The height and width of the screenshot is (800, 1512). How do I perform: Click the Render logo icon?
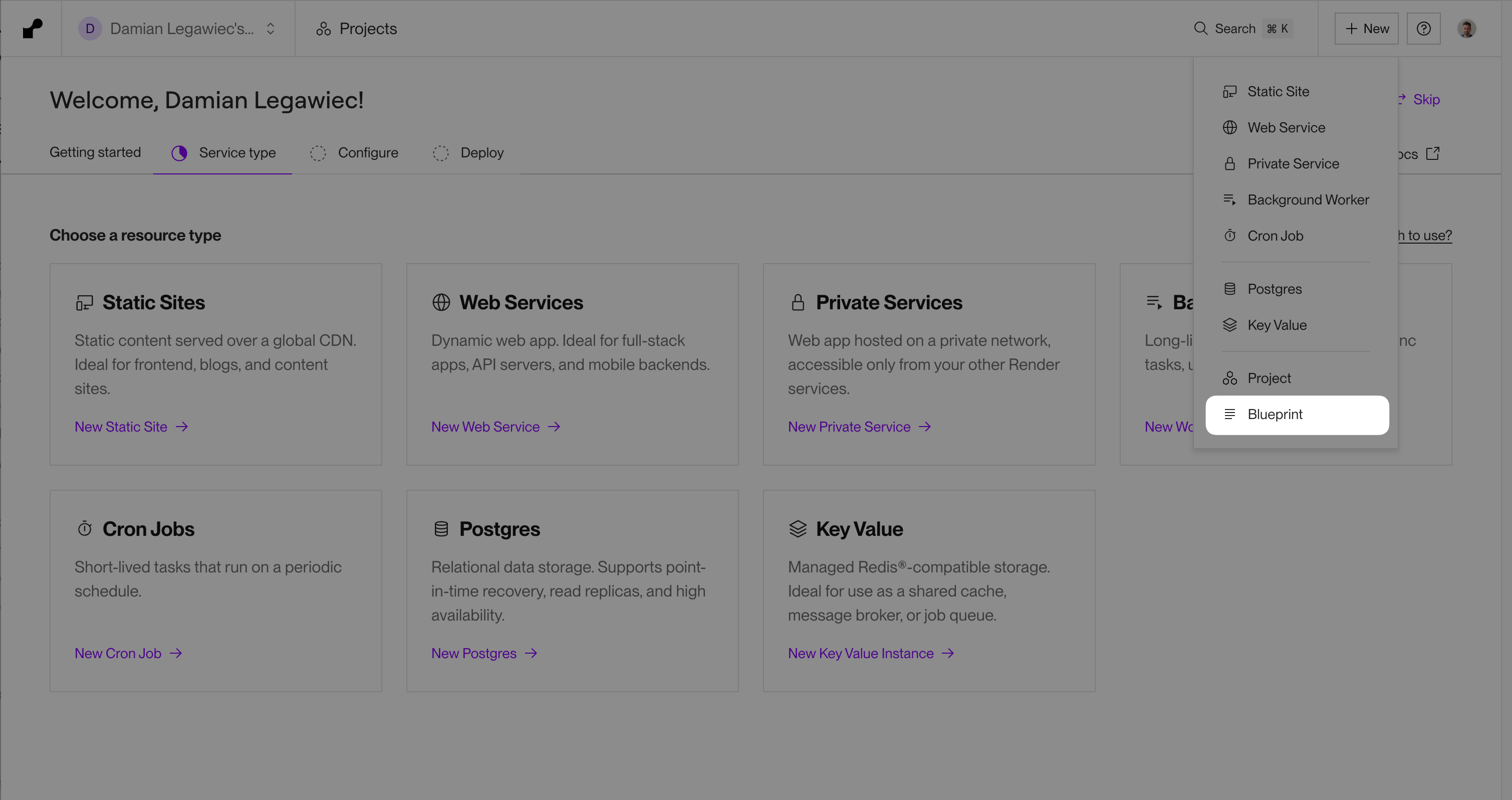[x=32, y=28]
